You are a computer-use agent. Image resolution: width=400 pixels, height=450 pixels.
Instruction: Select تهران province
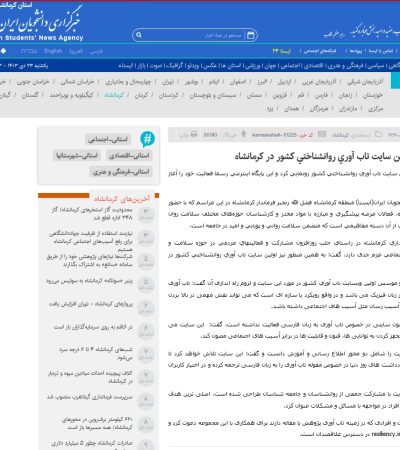click(x=168, y=82)
